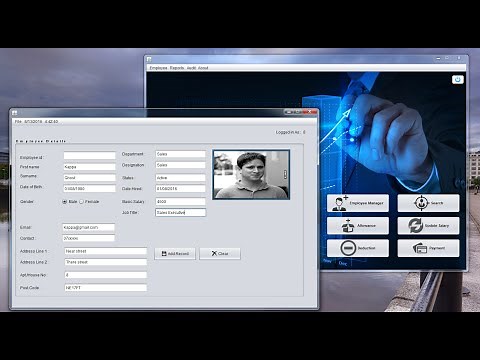Open the Reports menu in main window

(x=177, y=68)
